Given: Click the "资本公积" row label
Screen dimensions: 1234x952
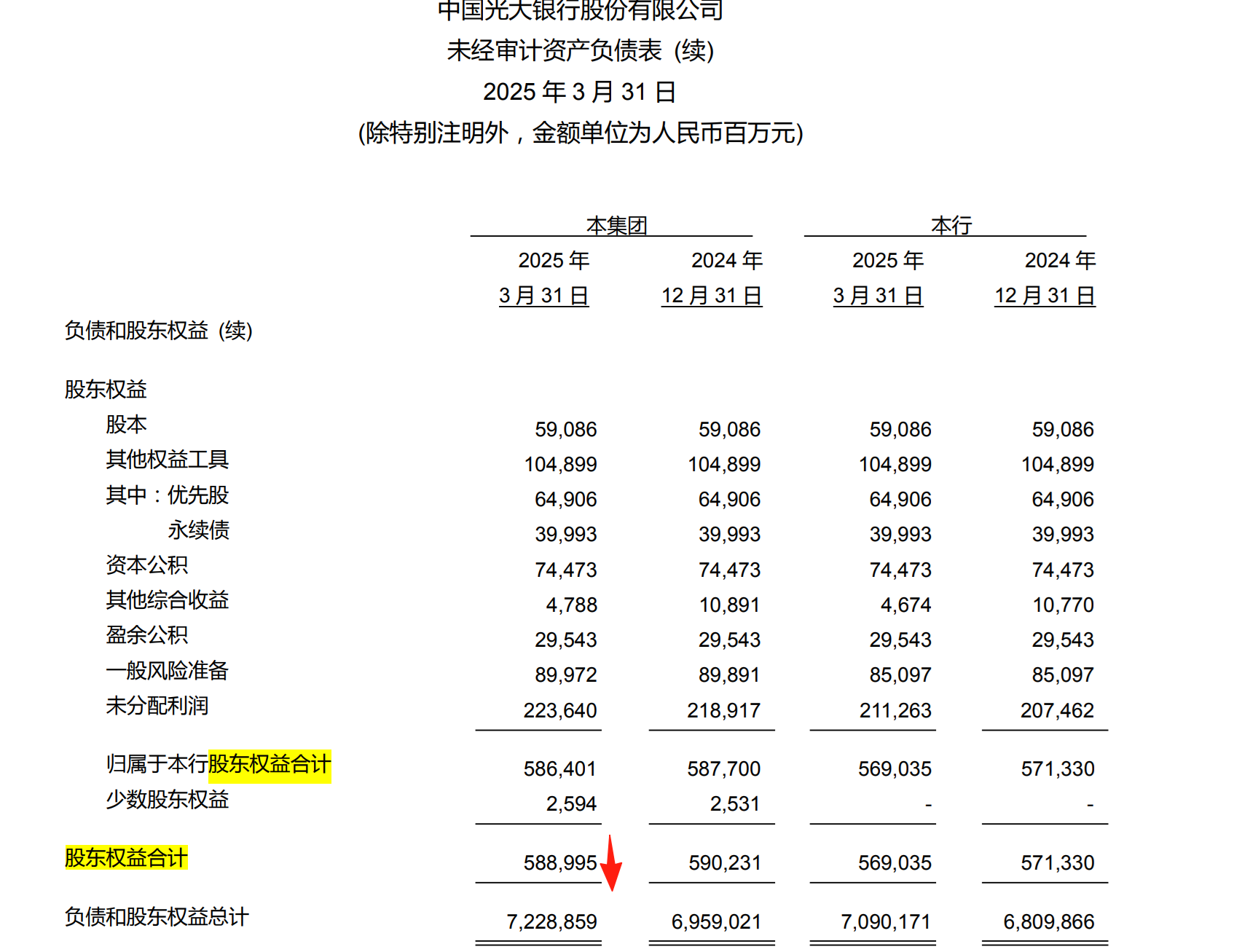Looking at the screenshot, I should (146, 564).
